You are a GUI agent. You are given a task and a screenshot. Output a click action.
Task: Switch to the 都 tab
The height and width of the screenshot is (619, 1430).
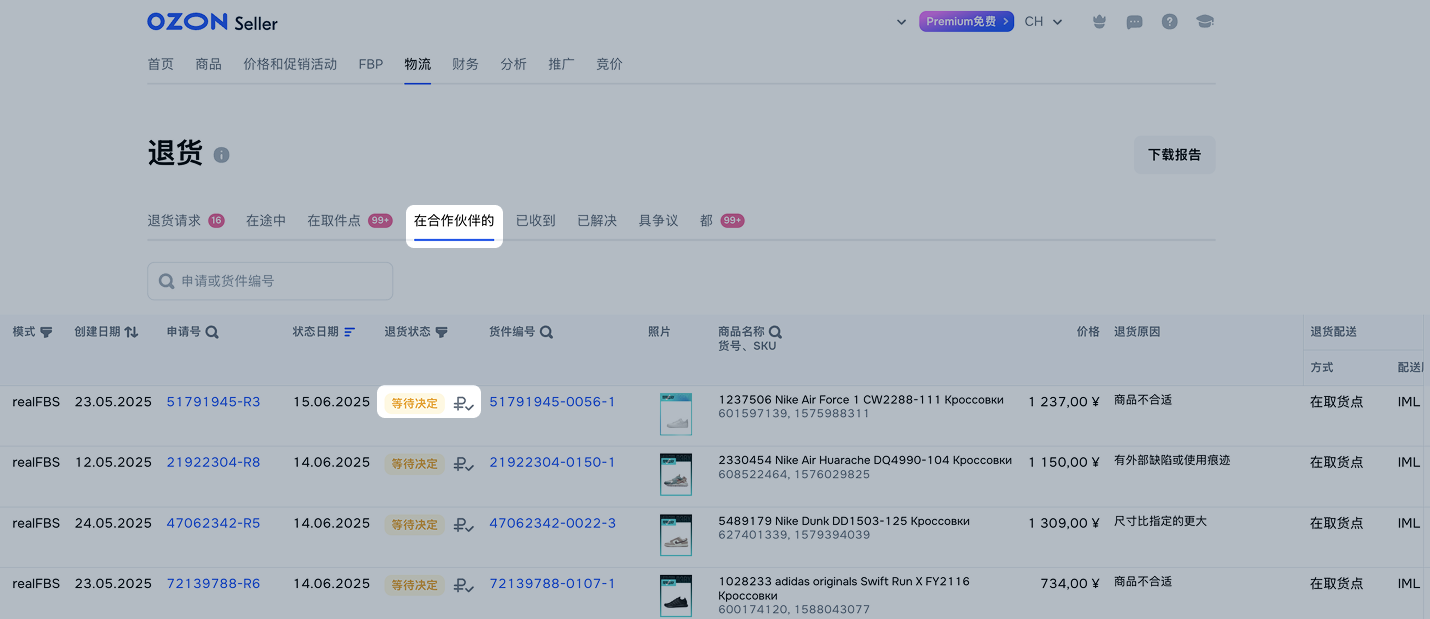pyautogui.click(x=722, y=221)
